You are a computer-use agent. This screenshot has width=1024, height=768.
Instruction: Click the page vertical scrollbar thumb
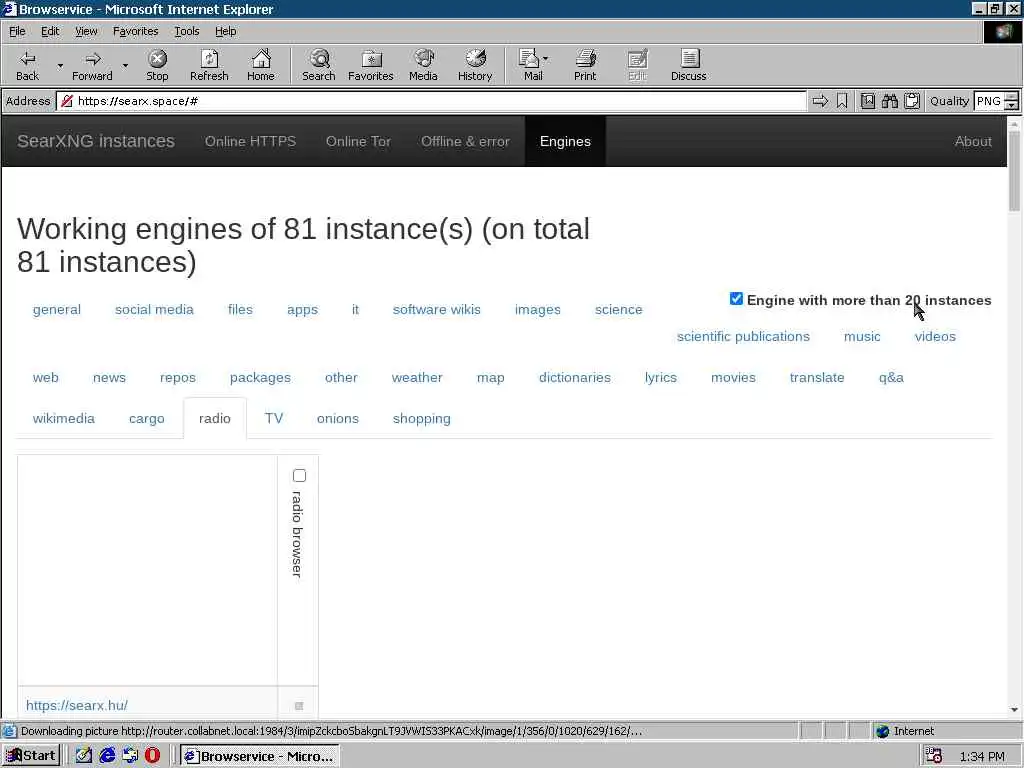1014,170
